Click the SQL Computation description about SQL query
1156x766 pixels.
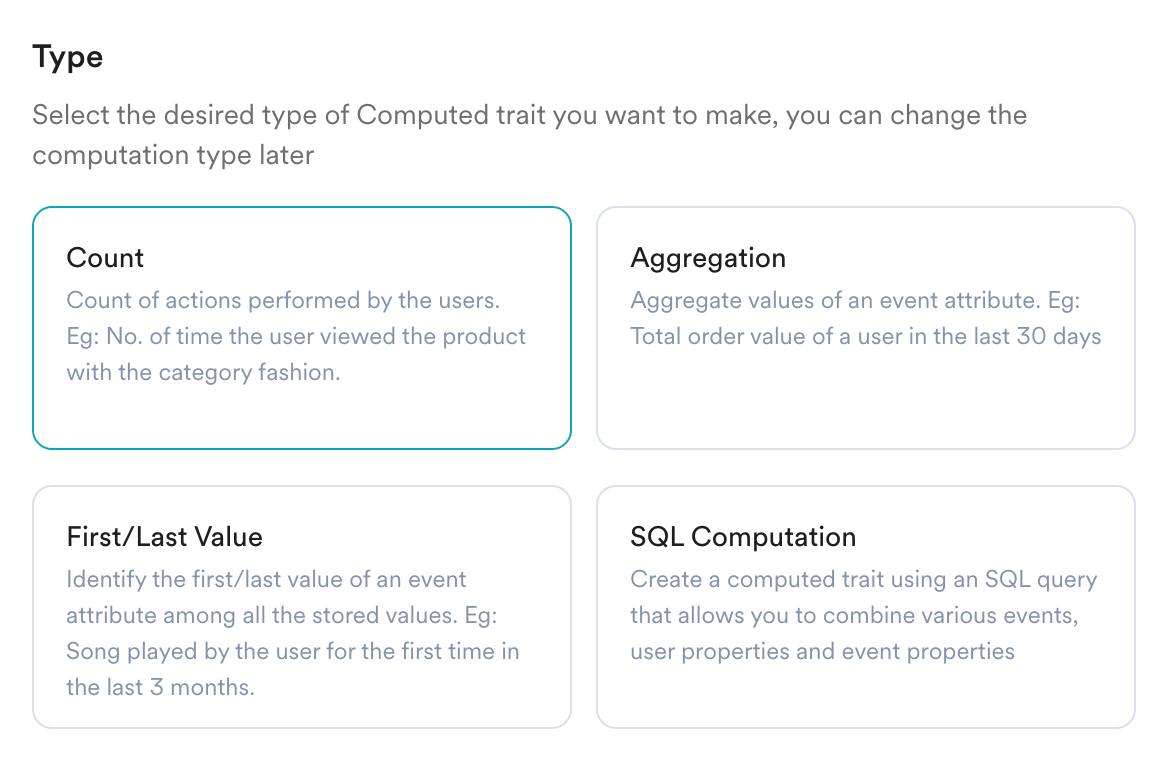coord(863,615)
